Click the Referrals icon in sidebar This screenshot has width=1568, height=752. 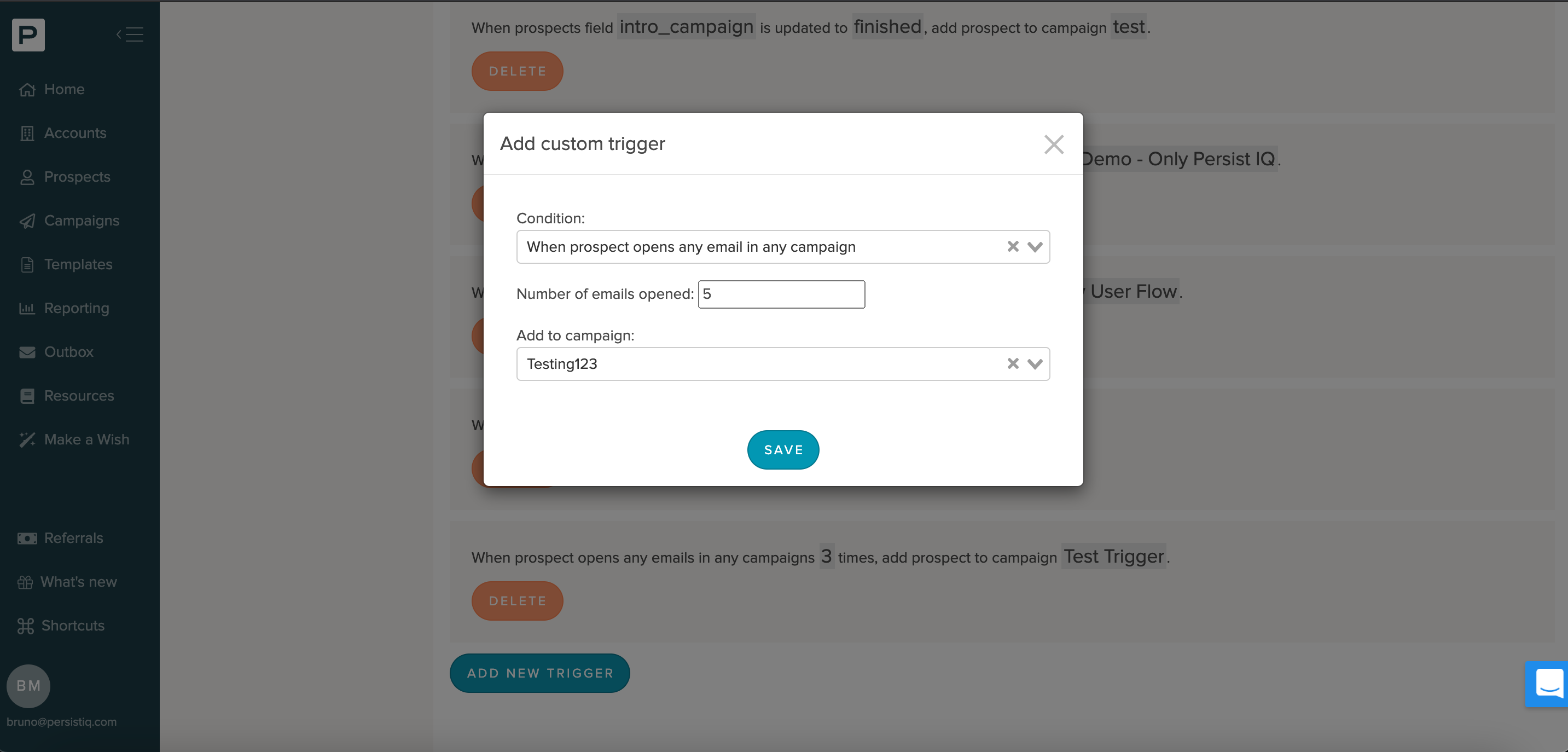coord(28,538)
